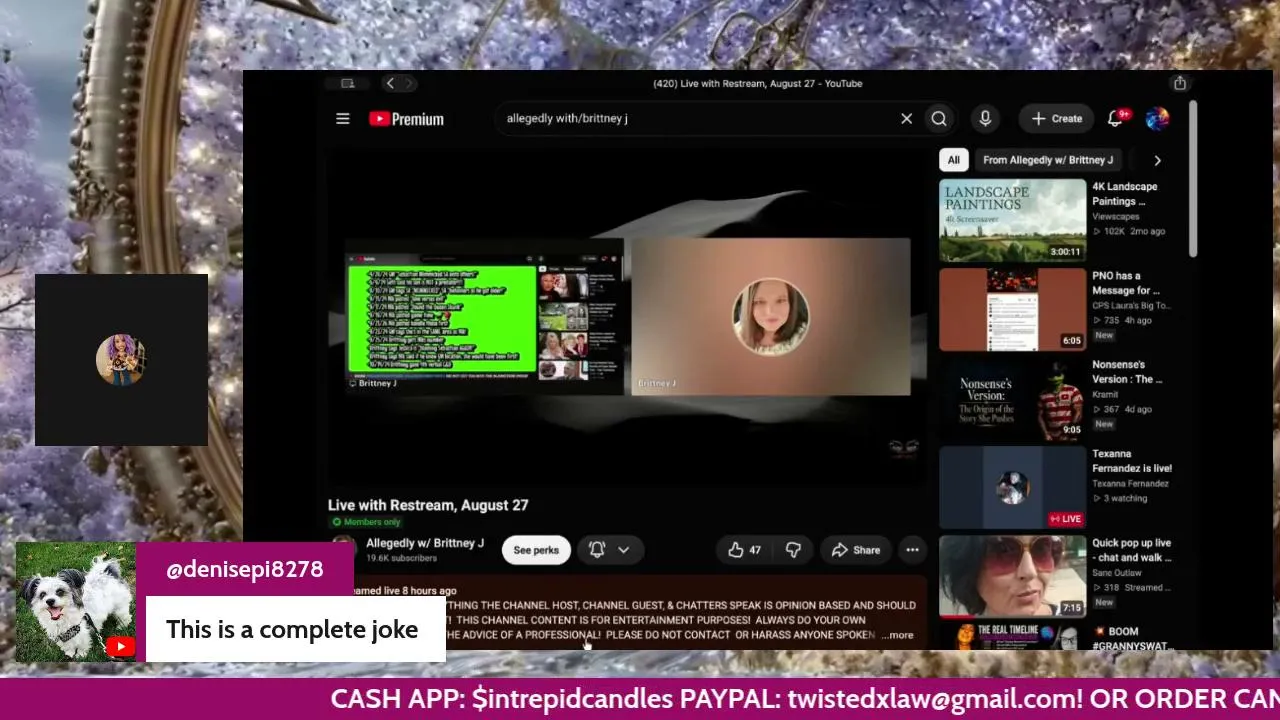This screenshot has height=720, width=1280.
Task: Focus the search field containing allegedly with/brittney j
Action: tap(697, 119)
